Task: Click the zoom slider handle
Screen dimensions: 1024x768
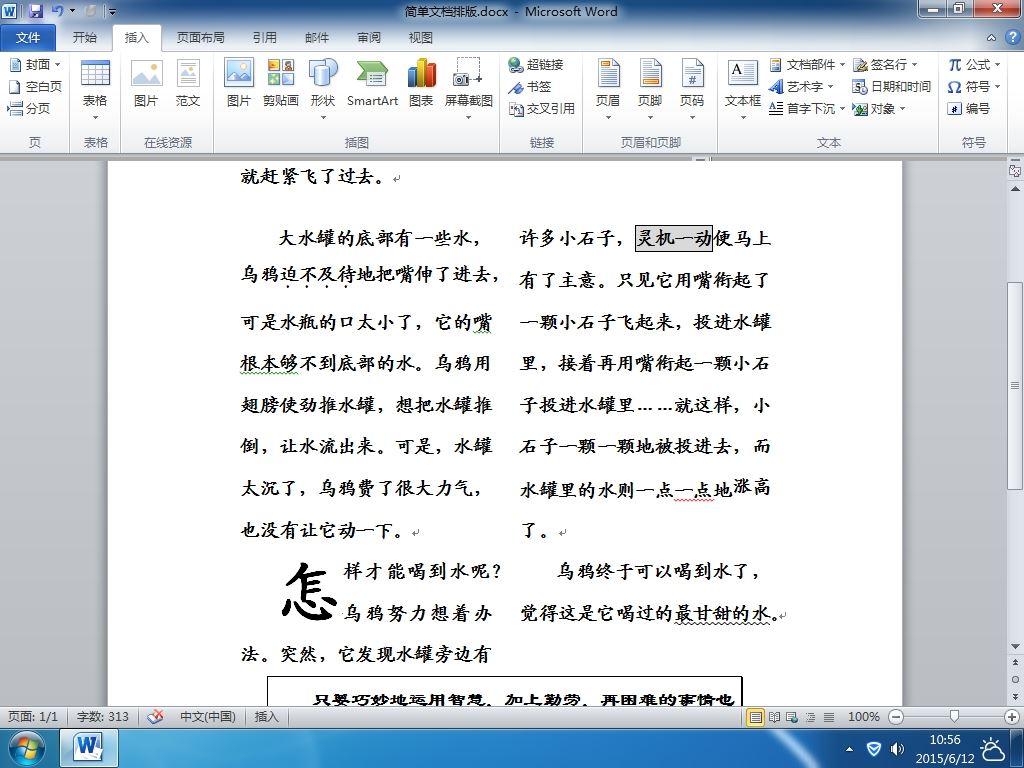Action: coord(954,717)
